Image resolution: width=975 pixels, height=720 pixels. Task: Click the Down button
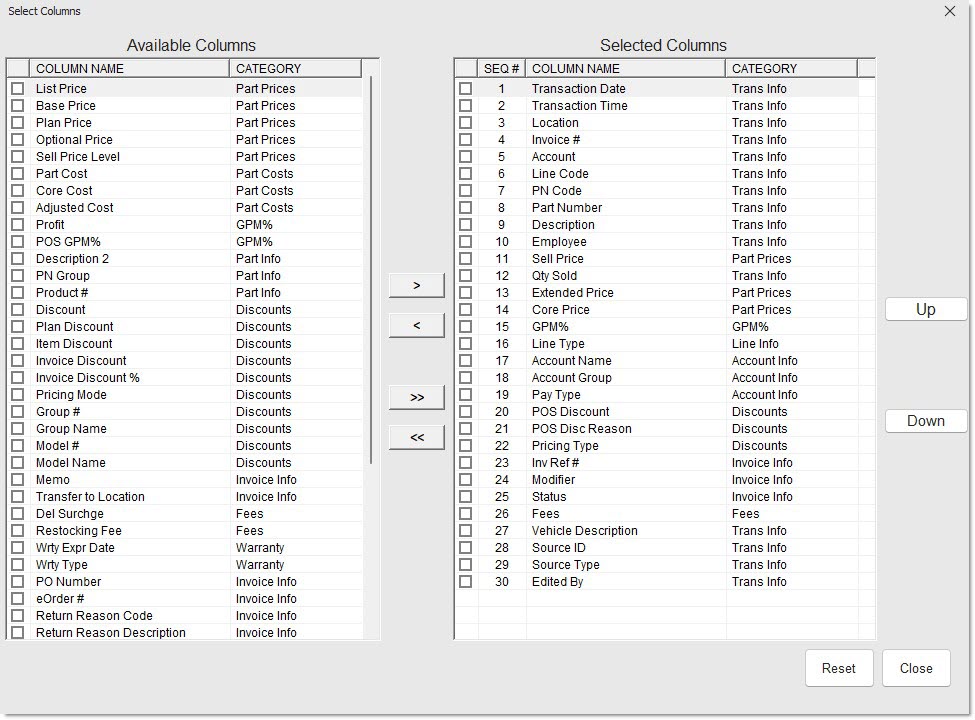(x=925, y=421)
